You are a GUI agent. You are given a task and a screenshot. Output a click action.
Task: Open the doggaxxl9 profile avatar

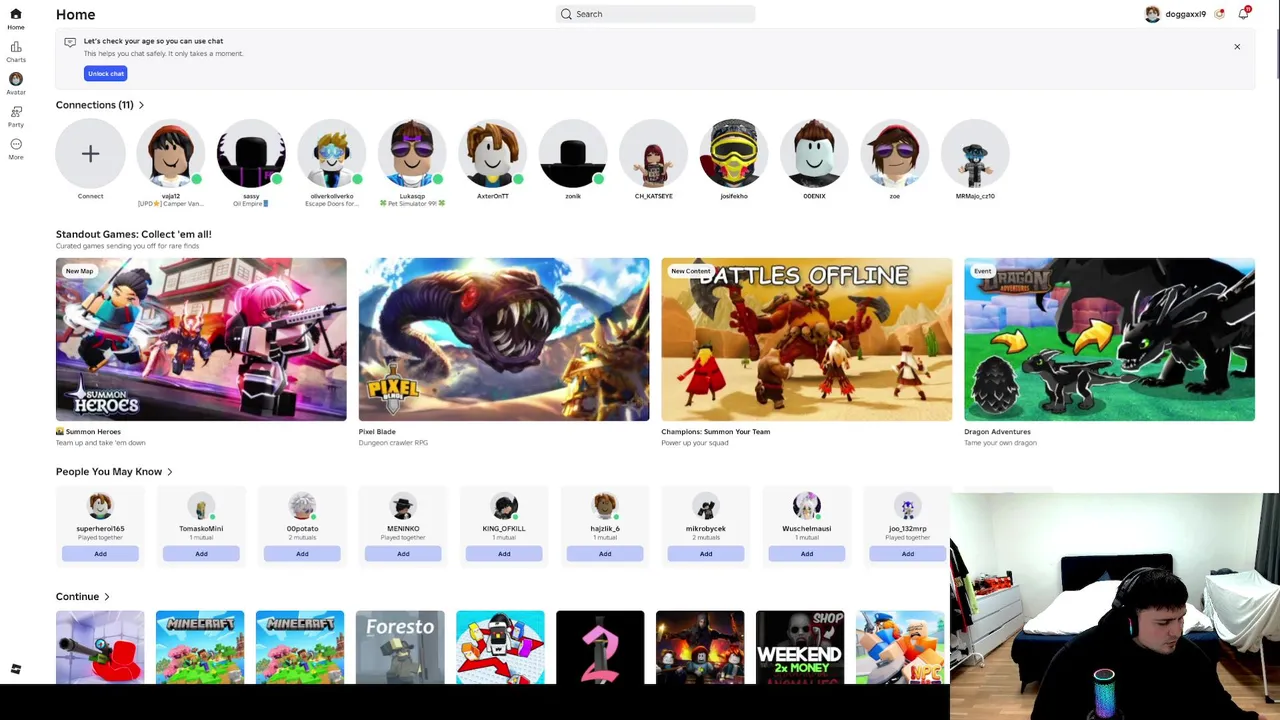[1152, 14]
